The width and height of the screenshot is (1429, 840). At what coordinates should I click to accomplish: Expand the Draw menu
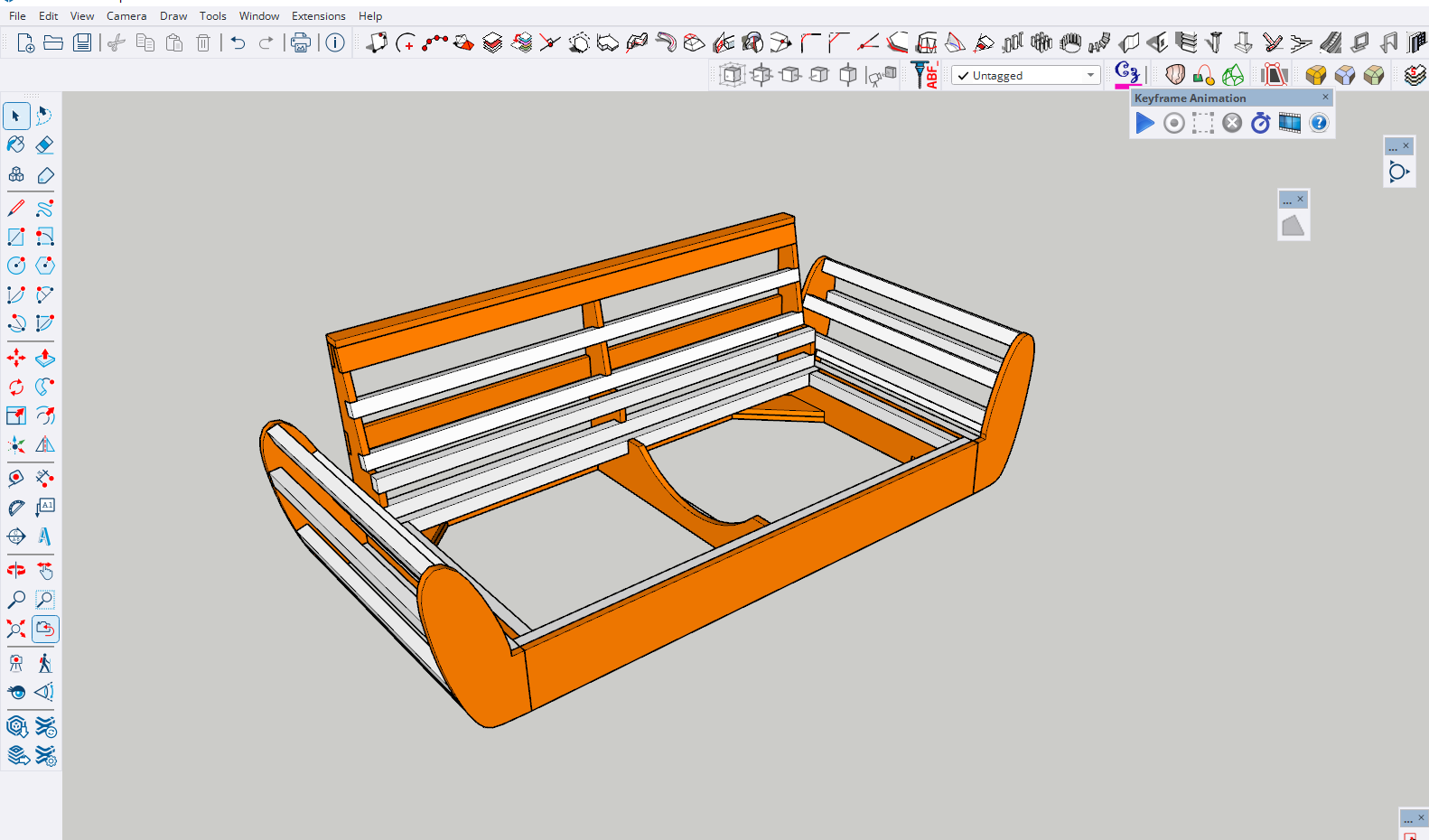[173, 15]
